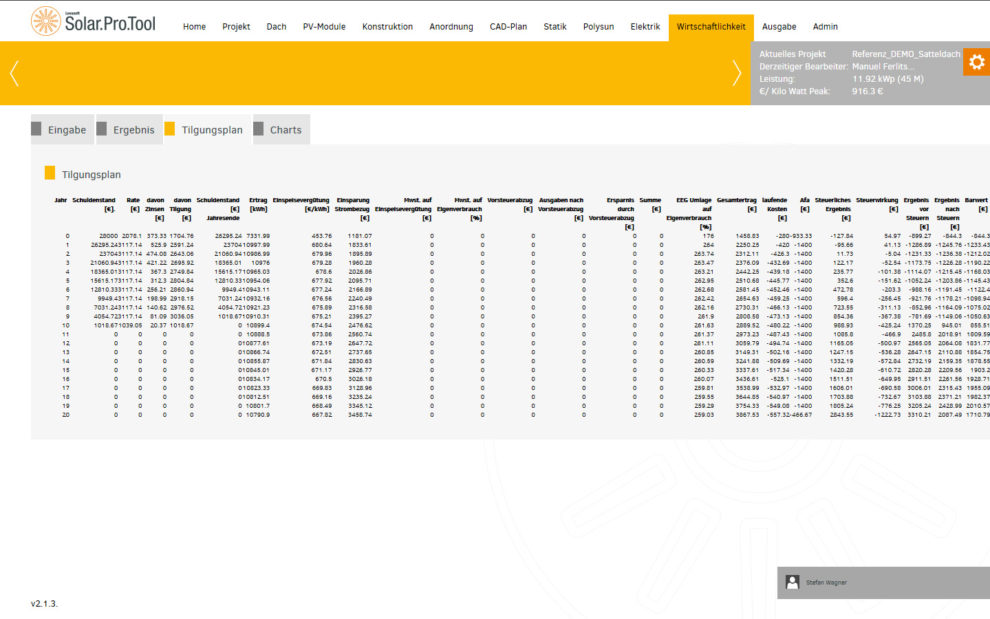This screenshot has width=990, height=619.
Task: Click the left arrow in yellow banner
Action: [14, 73]
